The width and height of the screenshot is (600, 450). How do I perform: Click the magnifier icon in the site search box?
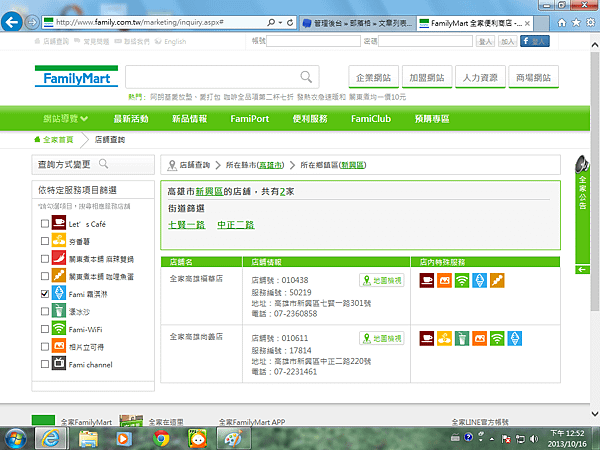[x=306, y=77]
